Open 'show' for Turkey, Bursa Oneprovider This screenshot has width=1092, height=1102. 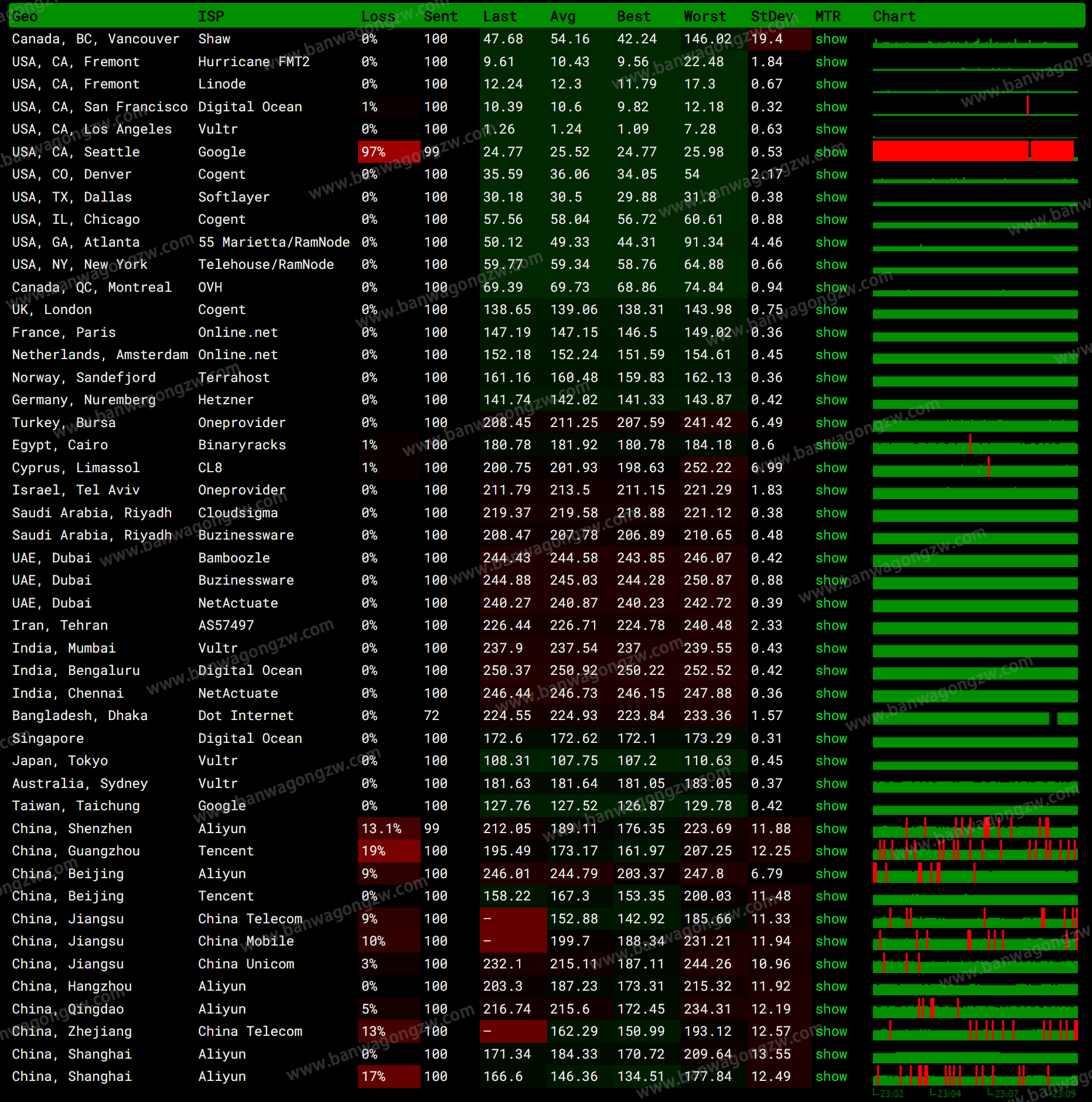pyautogui.click(x=831, y=423)
